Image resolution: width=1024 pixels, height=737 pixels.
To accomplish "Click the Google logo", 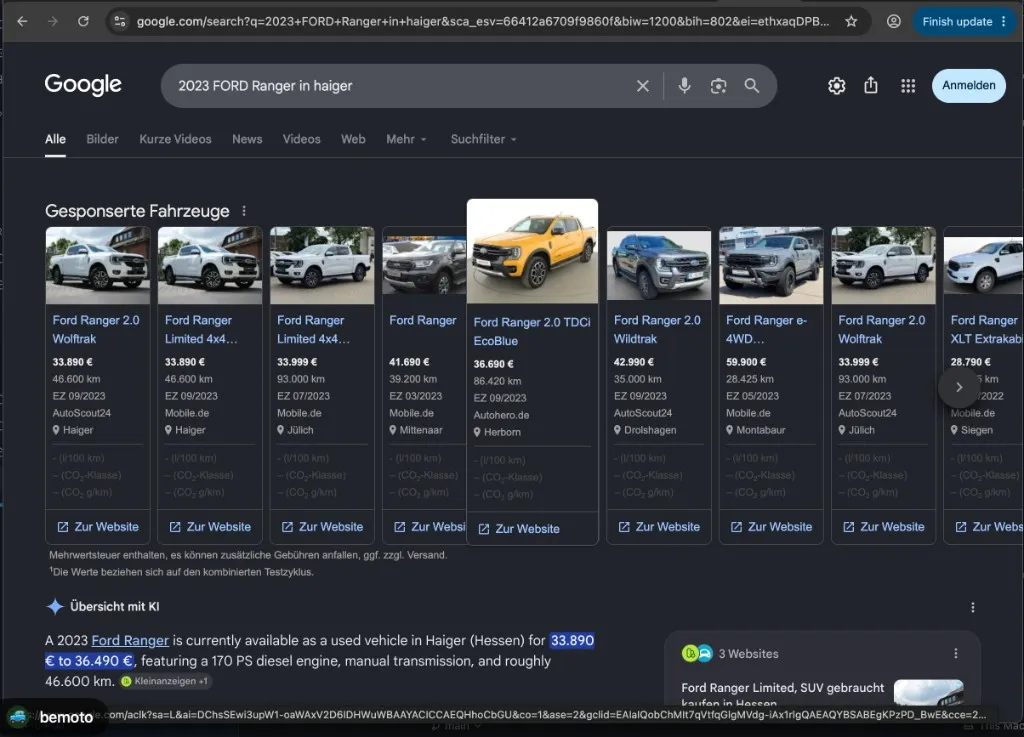I will 83,84.
